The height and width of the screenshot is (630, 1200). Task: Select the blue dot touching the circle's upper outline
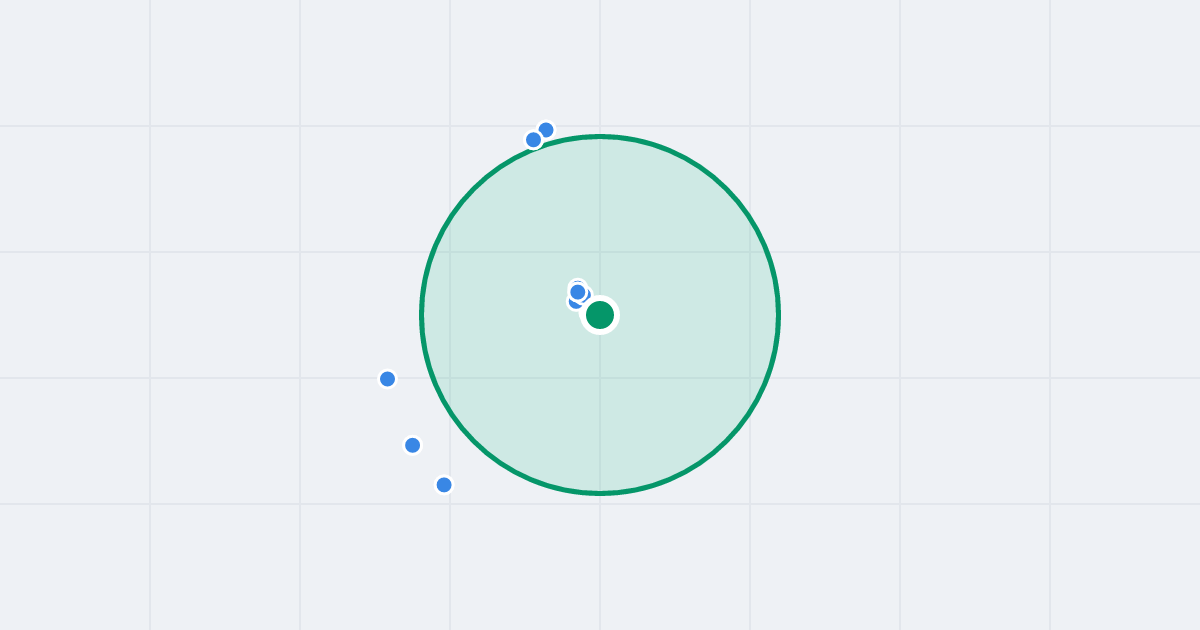[x=534, y=140]
